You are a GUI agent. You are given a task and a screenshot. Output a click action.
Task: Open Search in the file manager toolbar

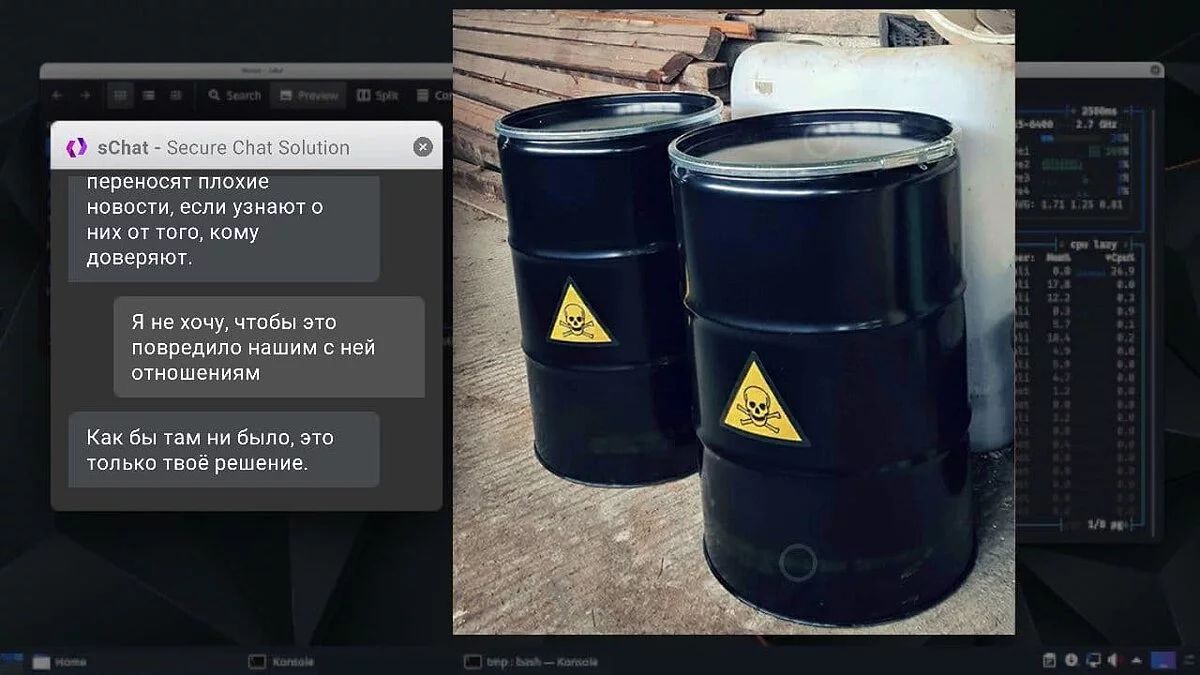234,95
